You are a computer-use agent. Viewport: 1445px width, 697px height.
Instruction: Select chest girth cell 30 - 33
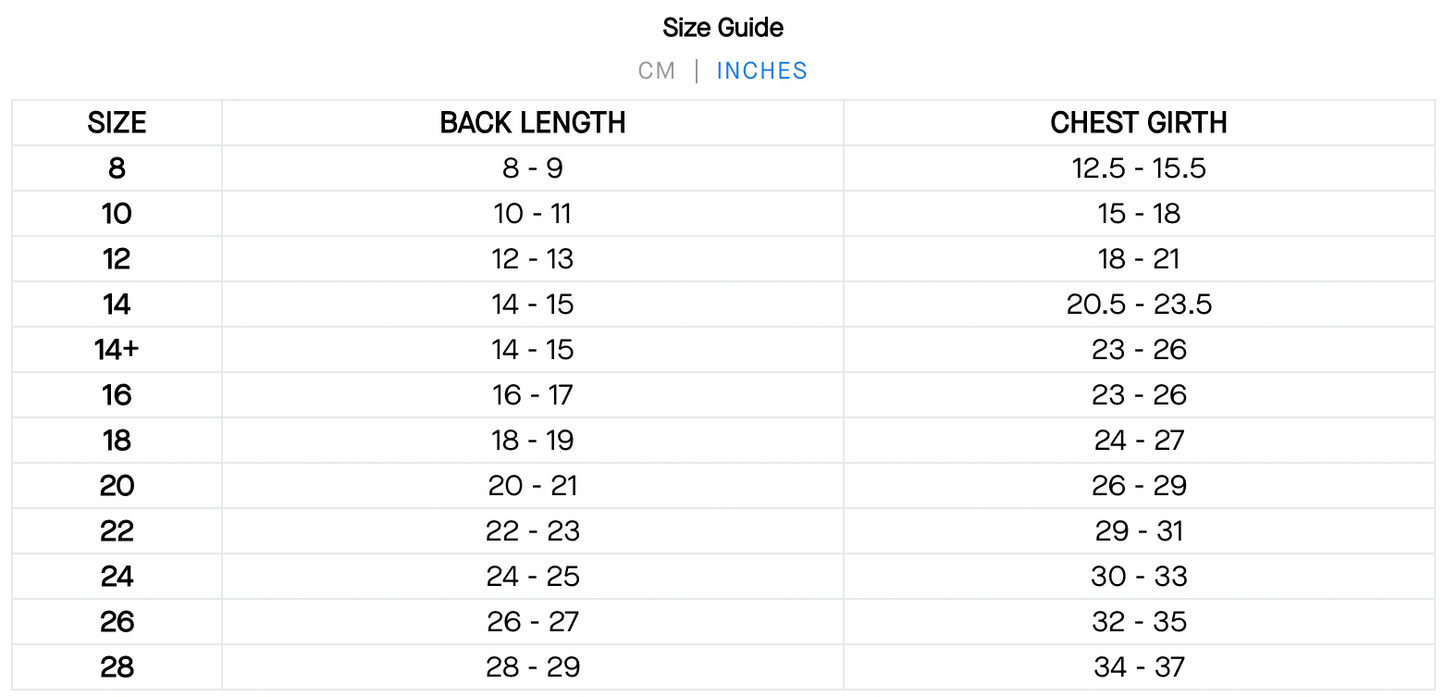(1138, 576)
